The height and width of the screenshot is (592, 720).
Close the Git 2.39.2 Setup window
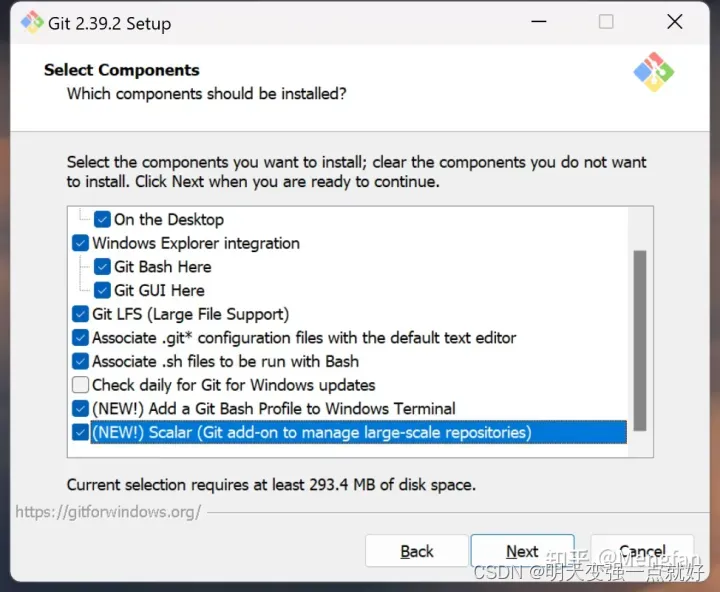pyautogui.click(x=675, y=22)
